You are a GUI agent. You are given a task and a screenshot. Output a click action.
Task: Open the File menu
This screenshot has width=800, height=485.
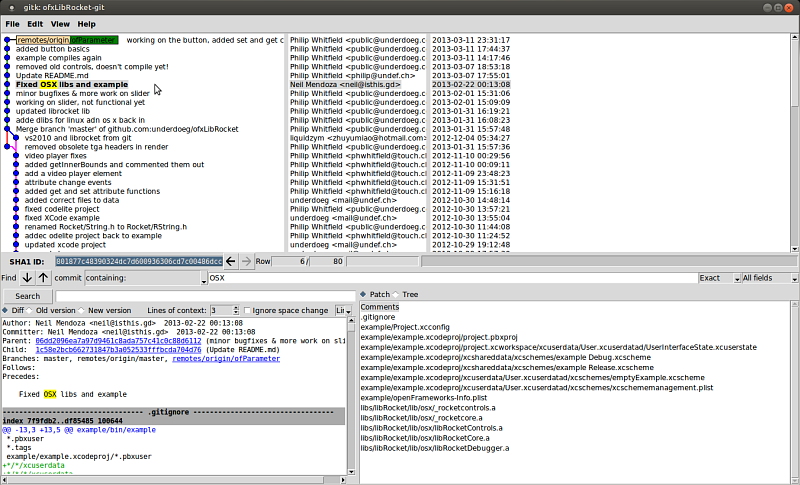coord(10,23)
